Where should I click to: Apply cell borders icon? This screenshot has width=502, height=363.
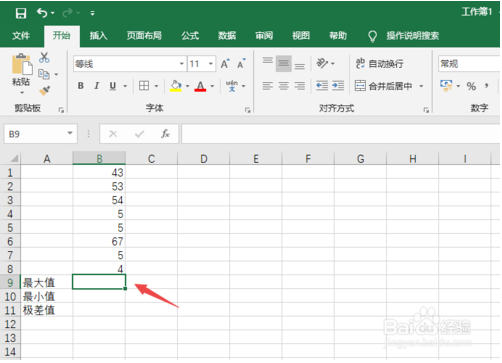[144, 86]
